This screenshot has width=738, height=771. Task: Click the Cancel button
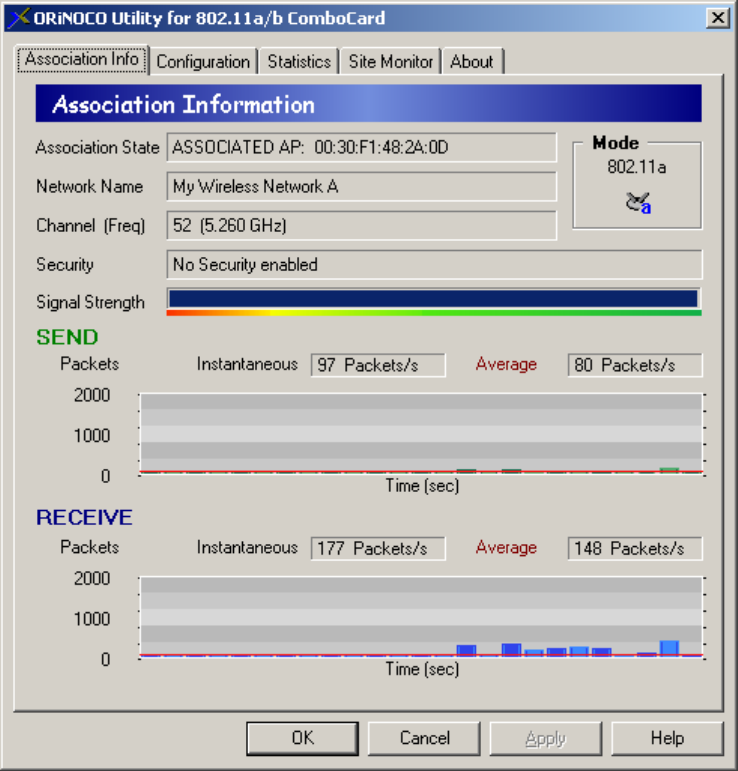click(x=424, y=738)
